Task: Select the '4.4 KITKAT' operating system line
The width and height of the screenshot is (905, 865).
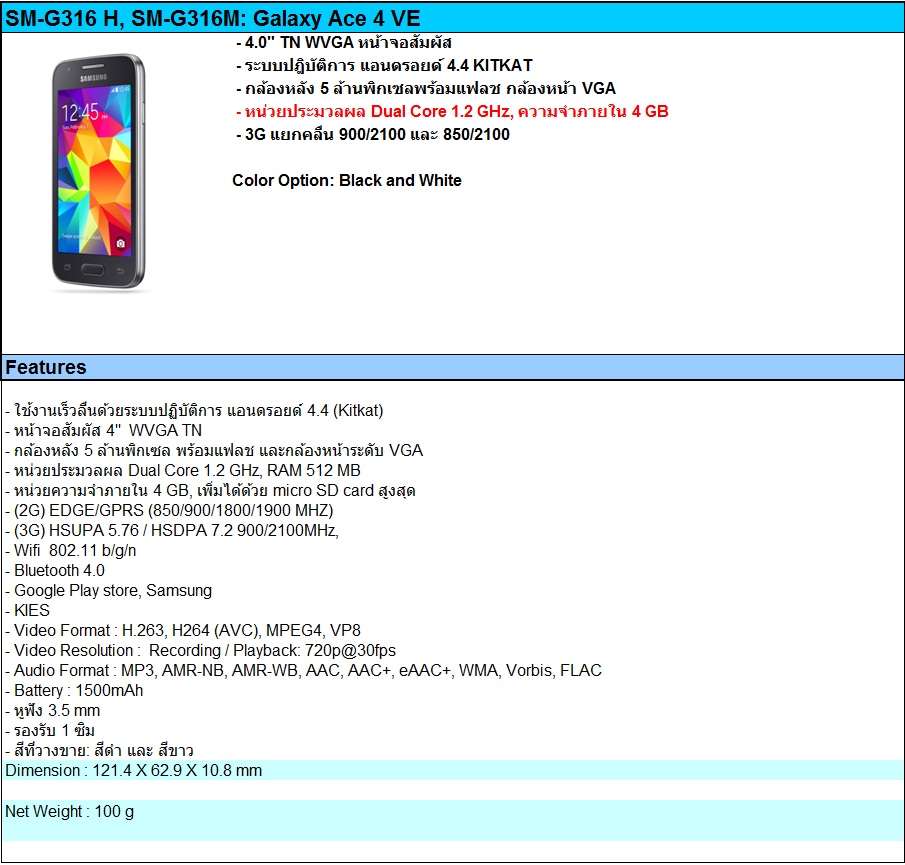Action: pos(384,66)
